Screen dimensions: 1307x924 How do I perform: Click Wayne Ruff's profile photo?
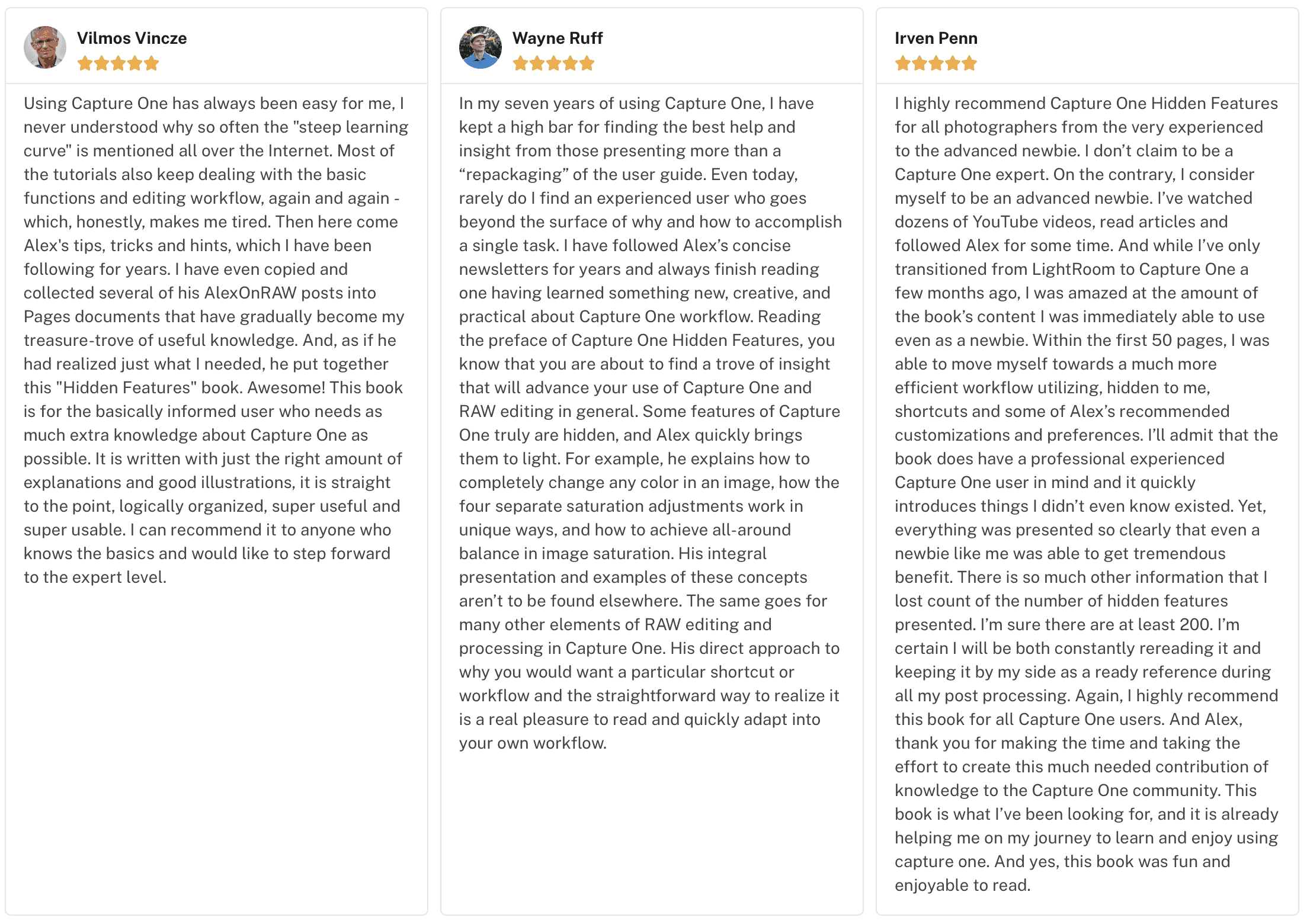480,47
